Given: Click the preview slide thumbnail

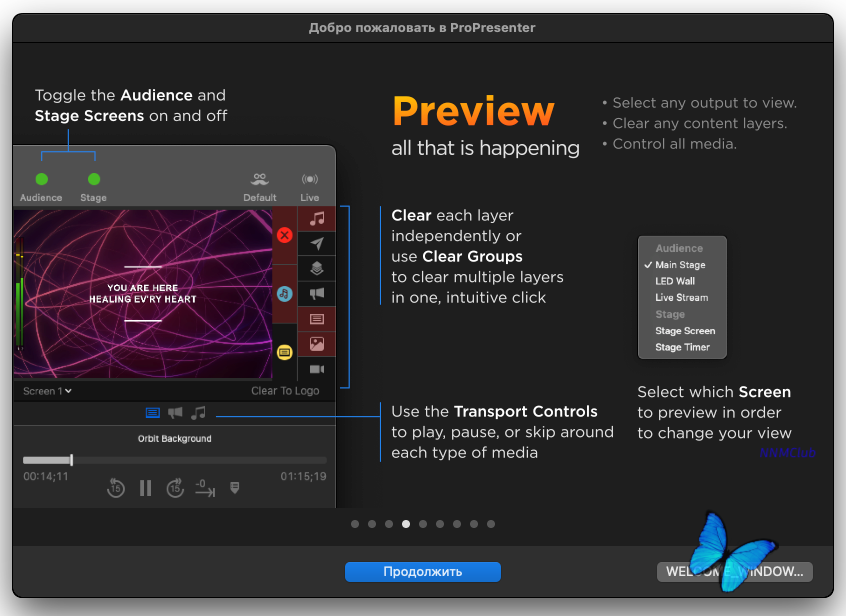Looking at the screenshot, I should 143,294.
